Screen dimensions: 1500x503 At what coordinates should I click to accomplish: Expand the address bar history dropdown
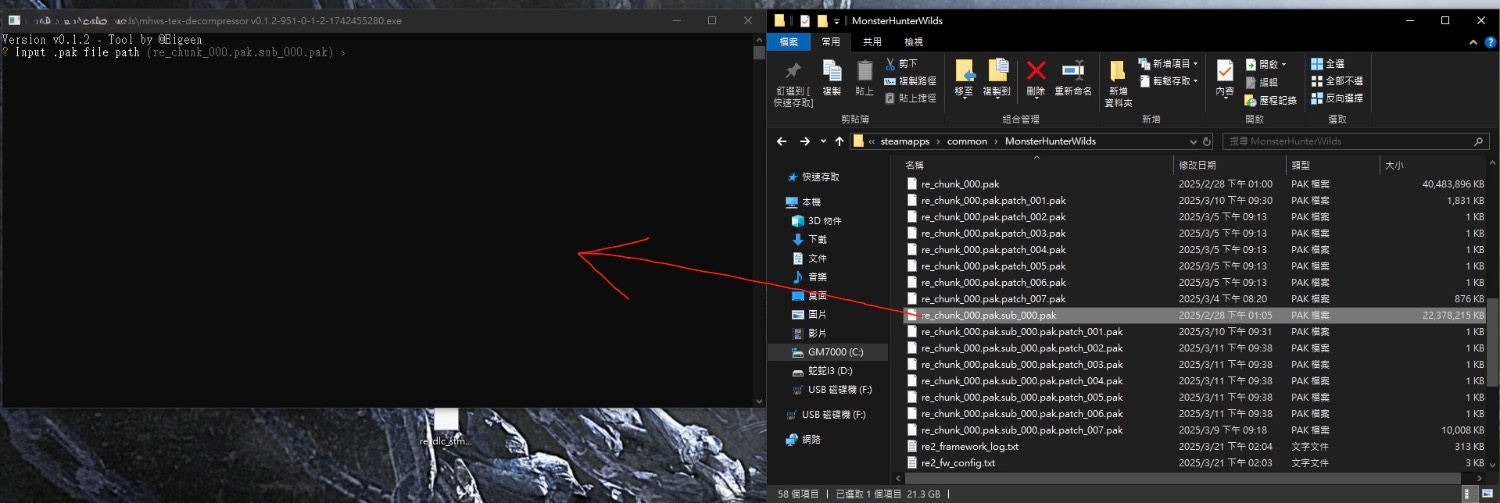(1192, 141)
